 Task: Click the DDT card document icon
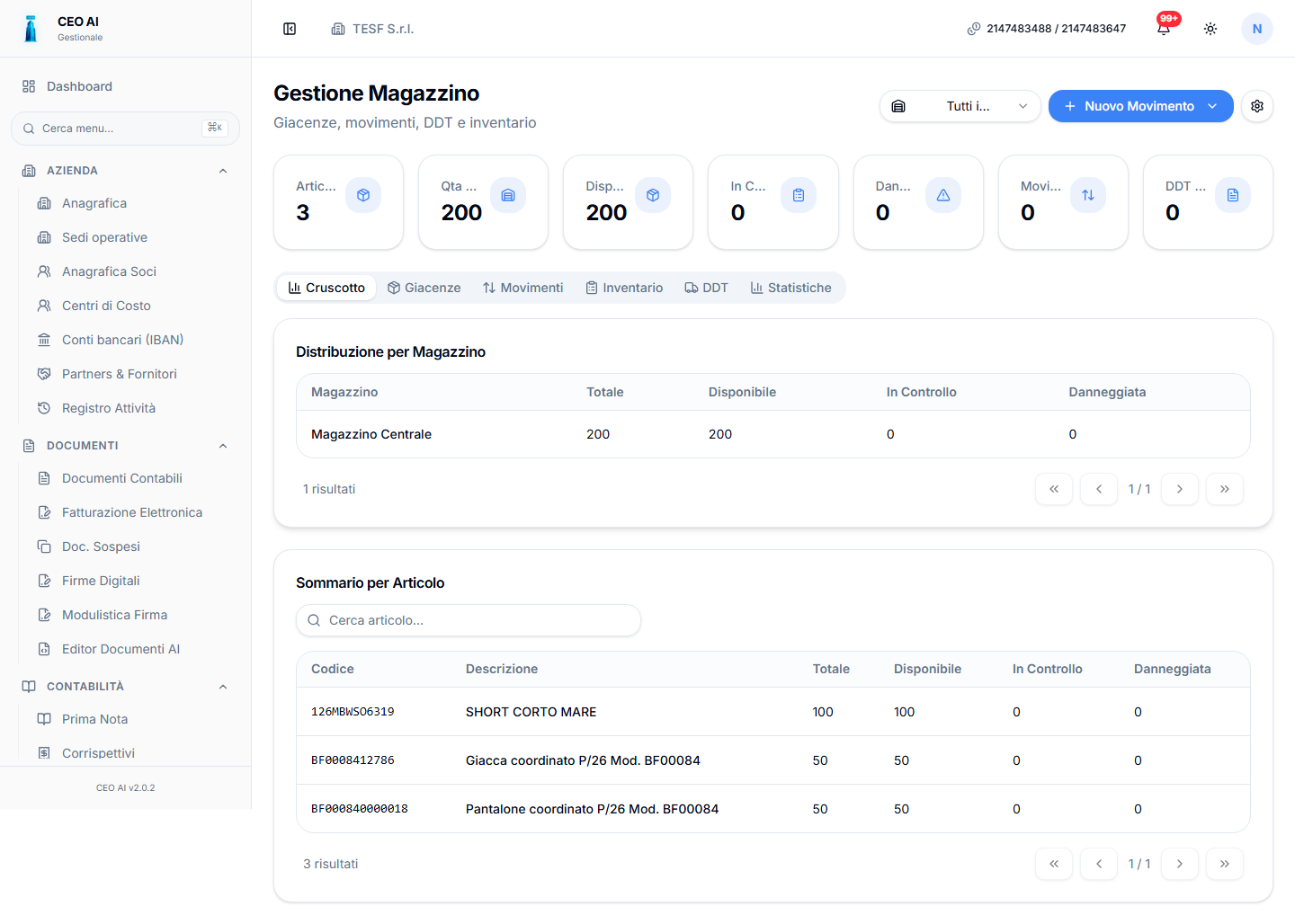pyautogui.click(x=1233, y=195)
